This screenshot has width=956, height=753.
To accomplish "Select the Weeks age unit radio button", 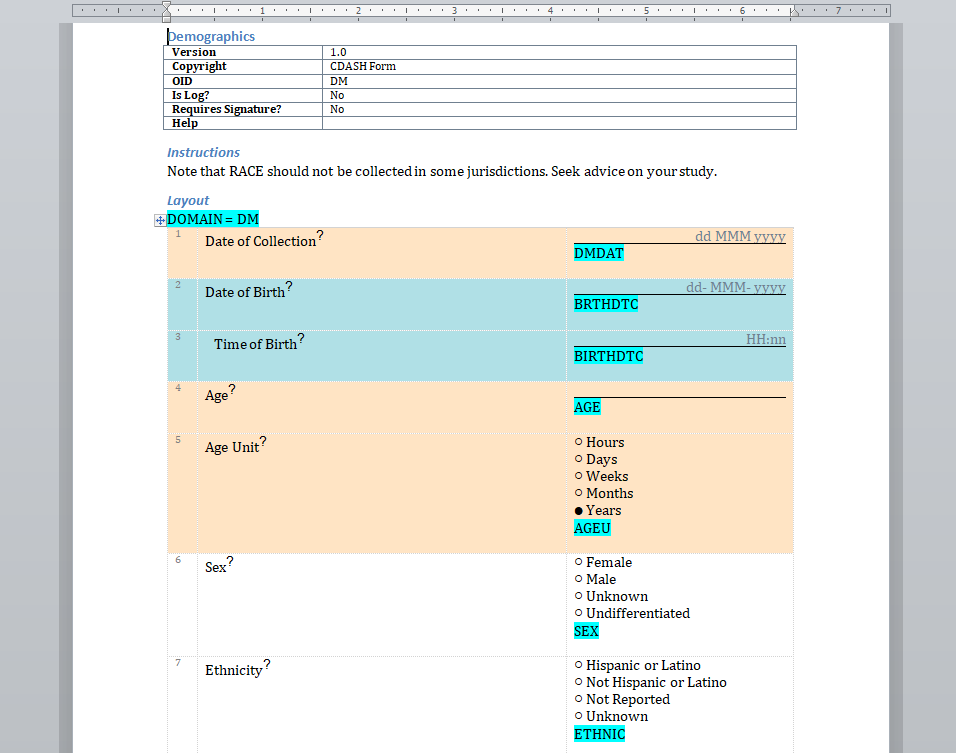I will 579,476.
